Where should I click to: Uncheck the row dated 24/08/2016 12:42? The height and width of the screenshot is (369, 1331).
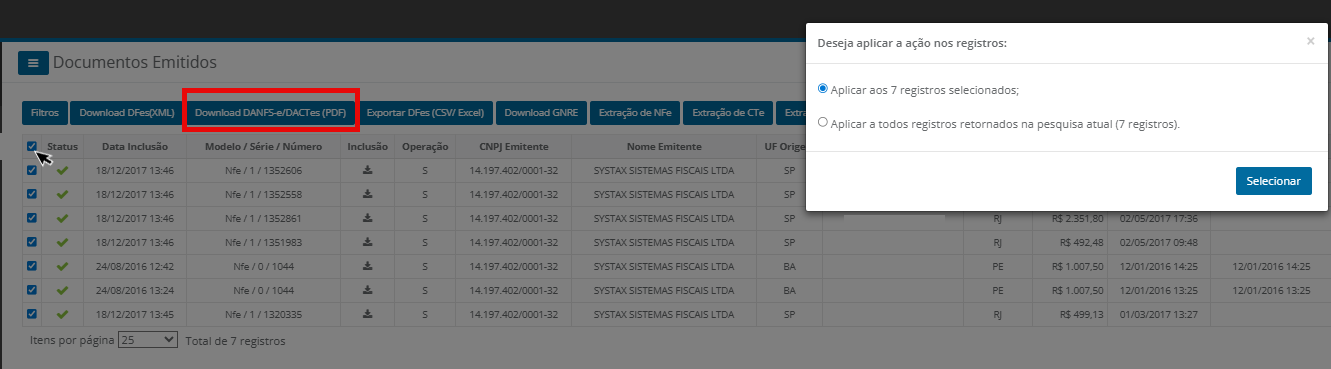(32, 266)
